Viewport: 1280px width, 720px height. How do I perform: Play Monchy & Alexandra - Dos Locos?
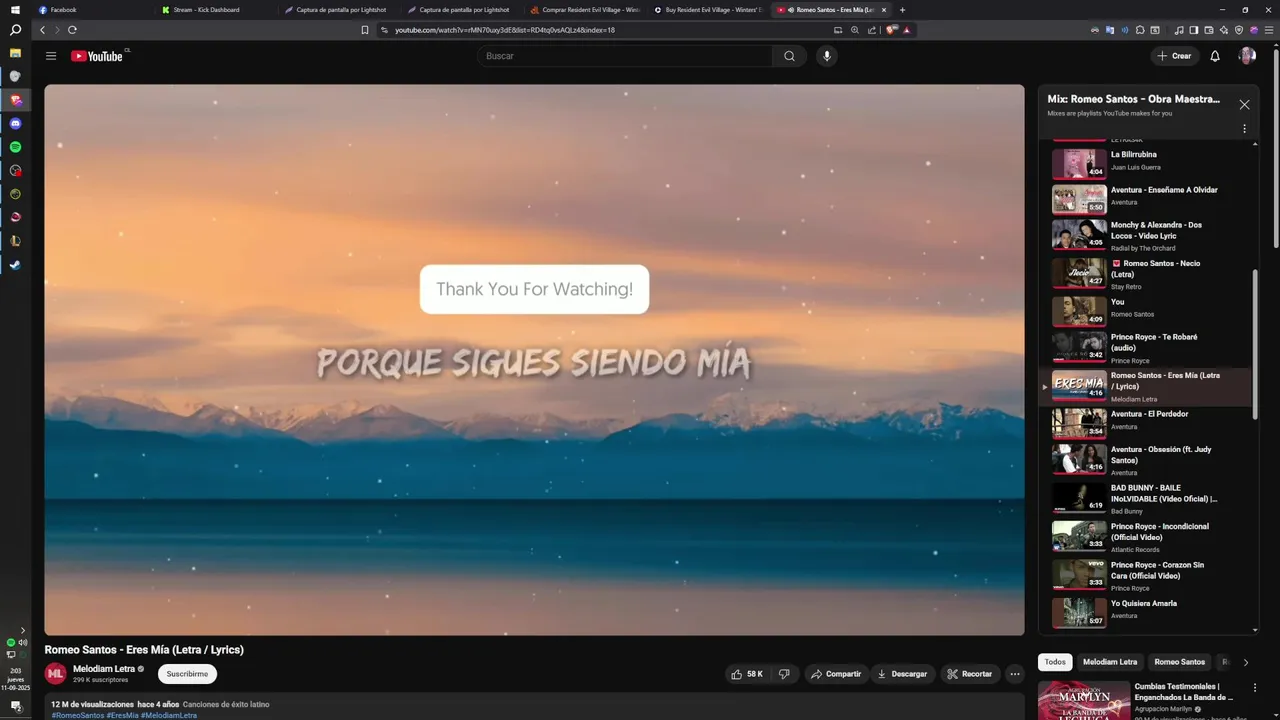click(1145, 235)
